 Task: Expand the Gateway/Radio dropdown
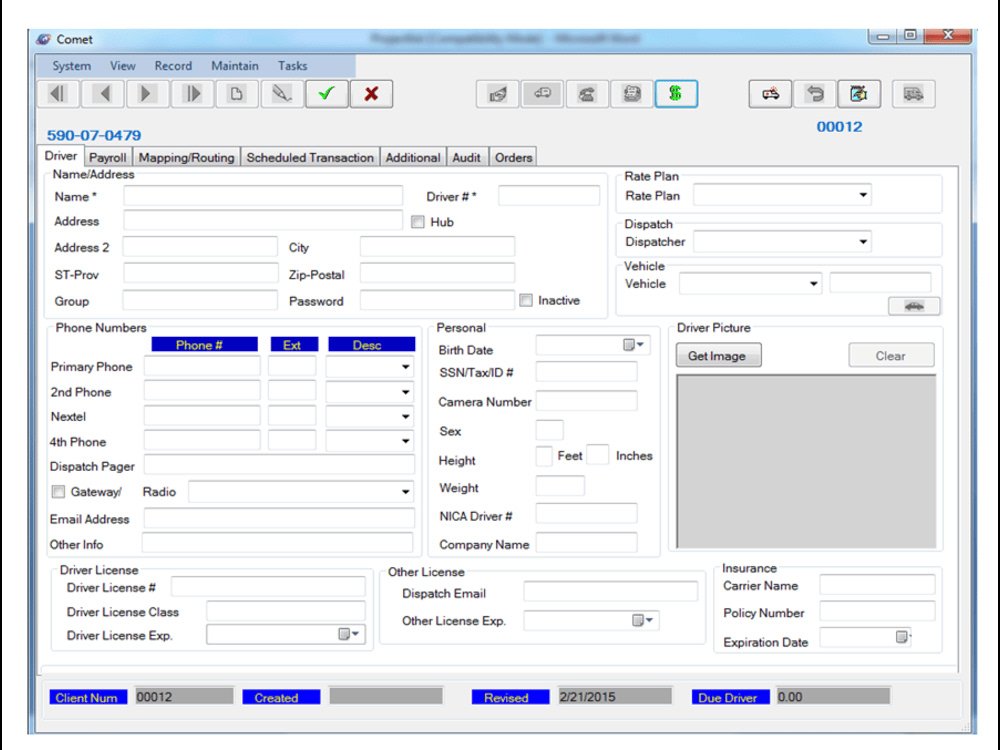tap(405, 492)
